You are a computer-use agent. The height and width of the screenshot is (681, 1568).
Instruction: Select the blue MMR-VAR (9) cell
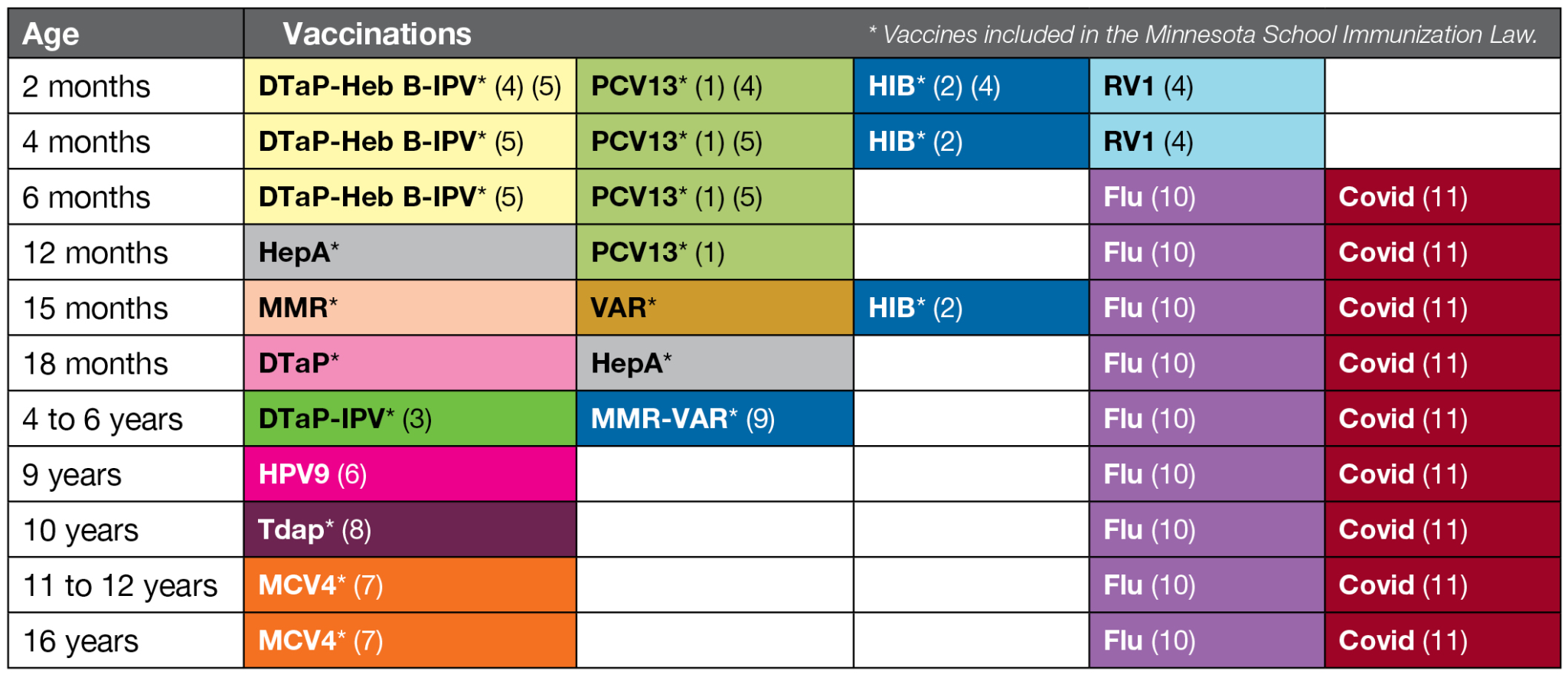[714, 419]
